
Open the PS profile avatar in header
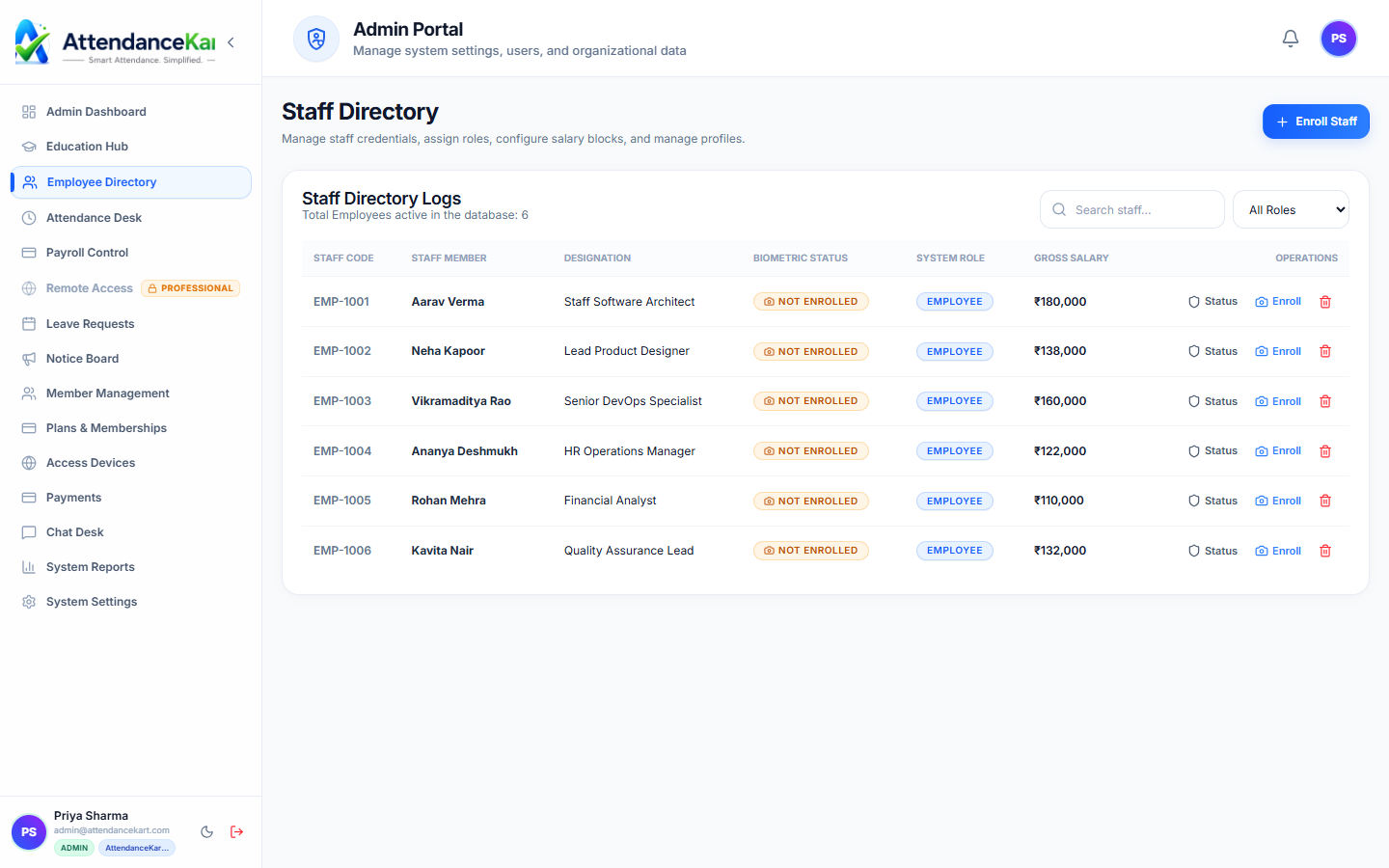pyautogui.click(x=1338, y=39)
